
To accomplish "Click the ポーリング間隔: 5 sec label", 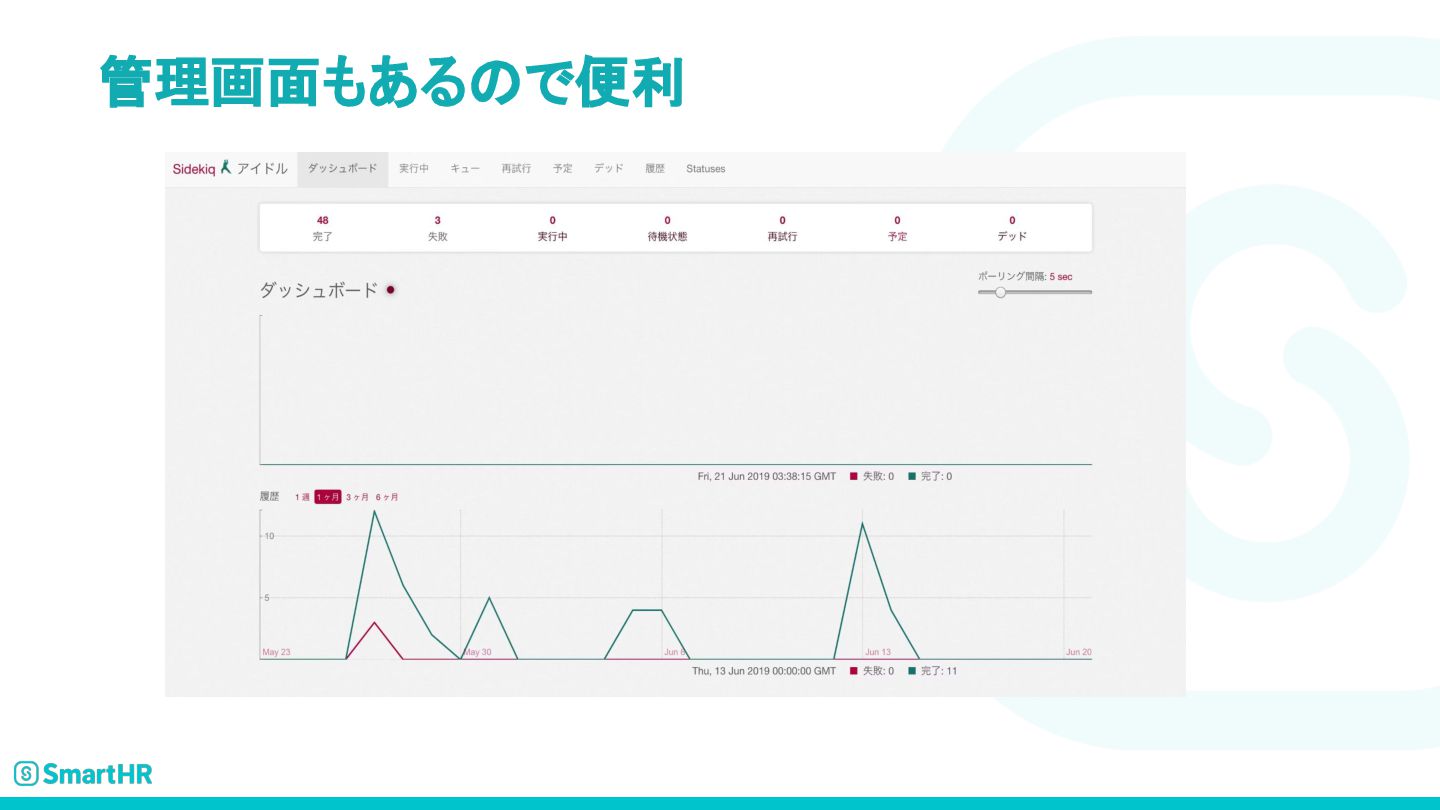I will pyautogui.click(x=1025, y=276).
